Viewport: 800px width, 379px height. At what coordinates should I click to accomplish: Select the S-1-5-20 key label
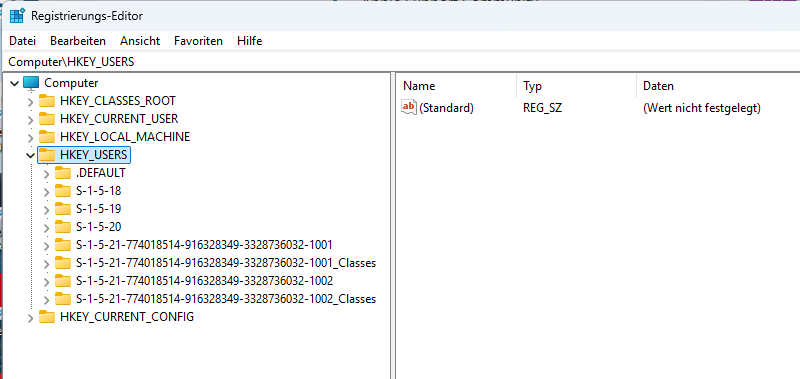point(98,226)
